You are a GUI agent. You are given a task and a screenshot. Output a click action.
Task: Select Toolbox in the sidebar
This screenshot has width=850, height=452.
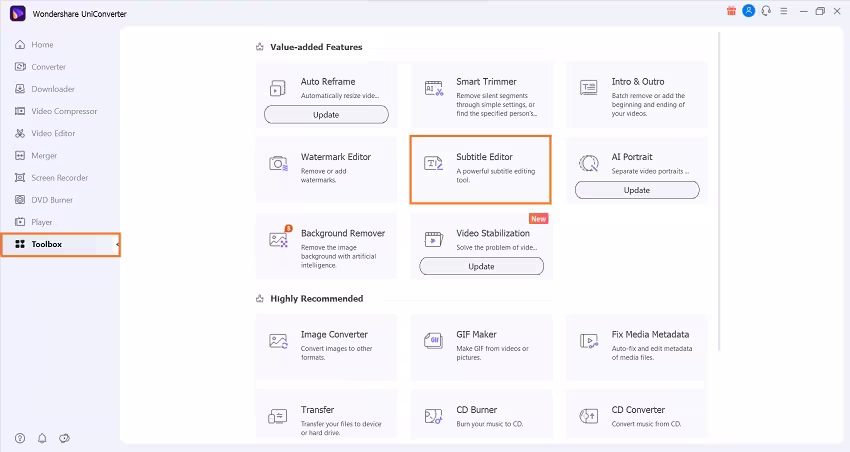pos(60,244)
